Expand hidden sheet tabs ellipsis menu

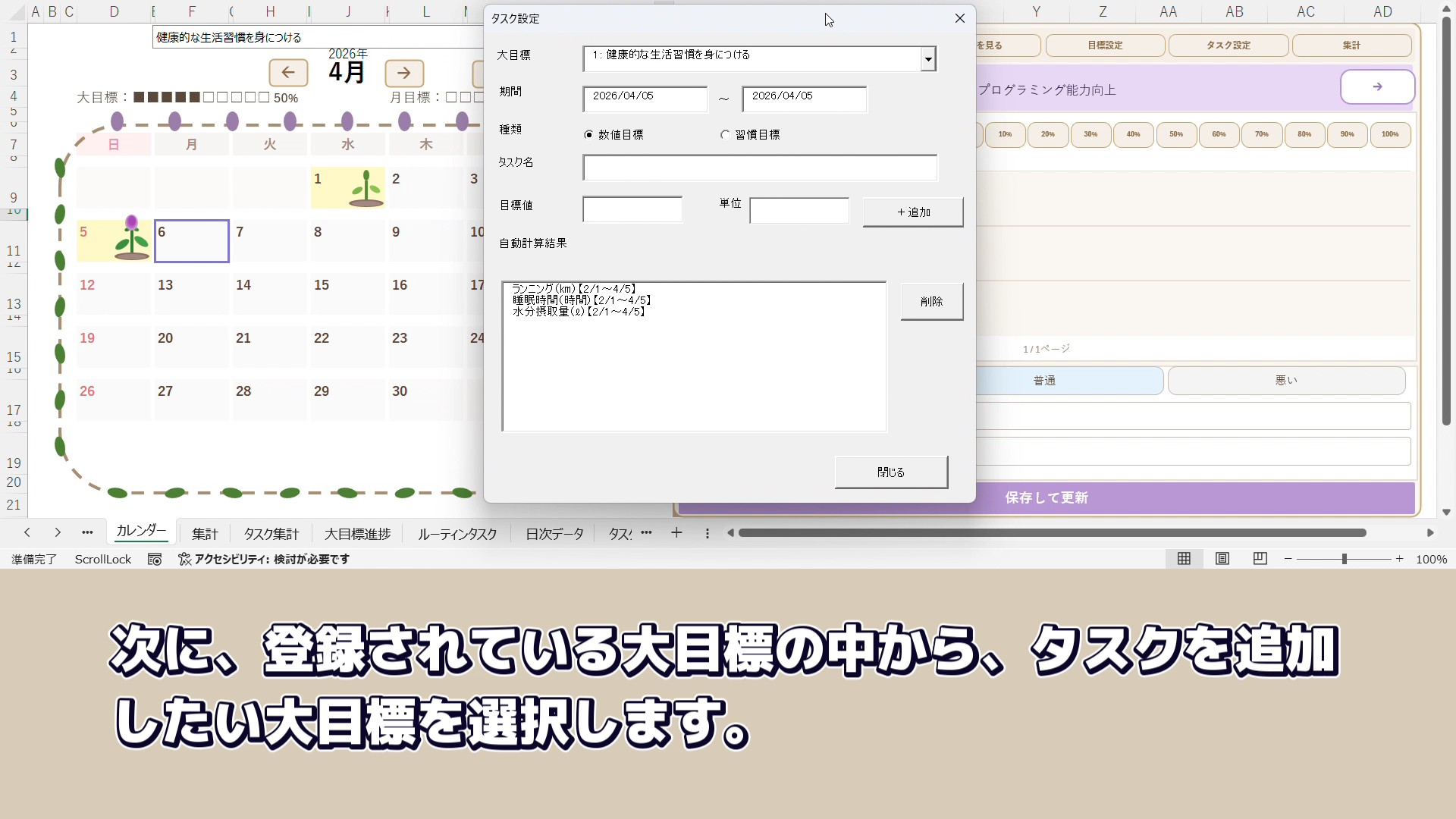click(646, 533)
